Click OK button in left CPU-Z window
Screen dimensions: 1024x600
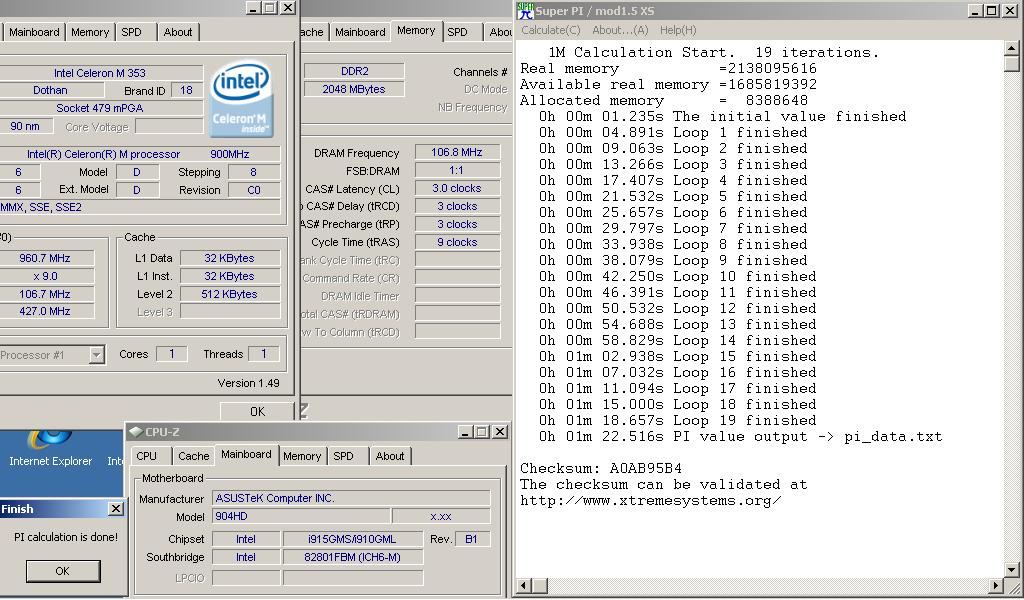point(257,411)
